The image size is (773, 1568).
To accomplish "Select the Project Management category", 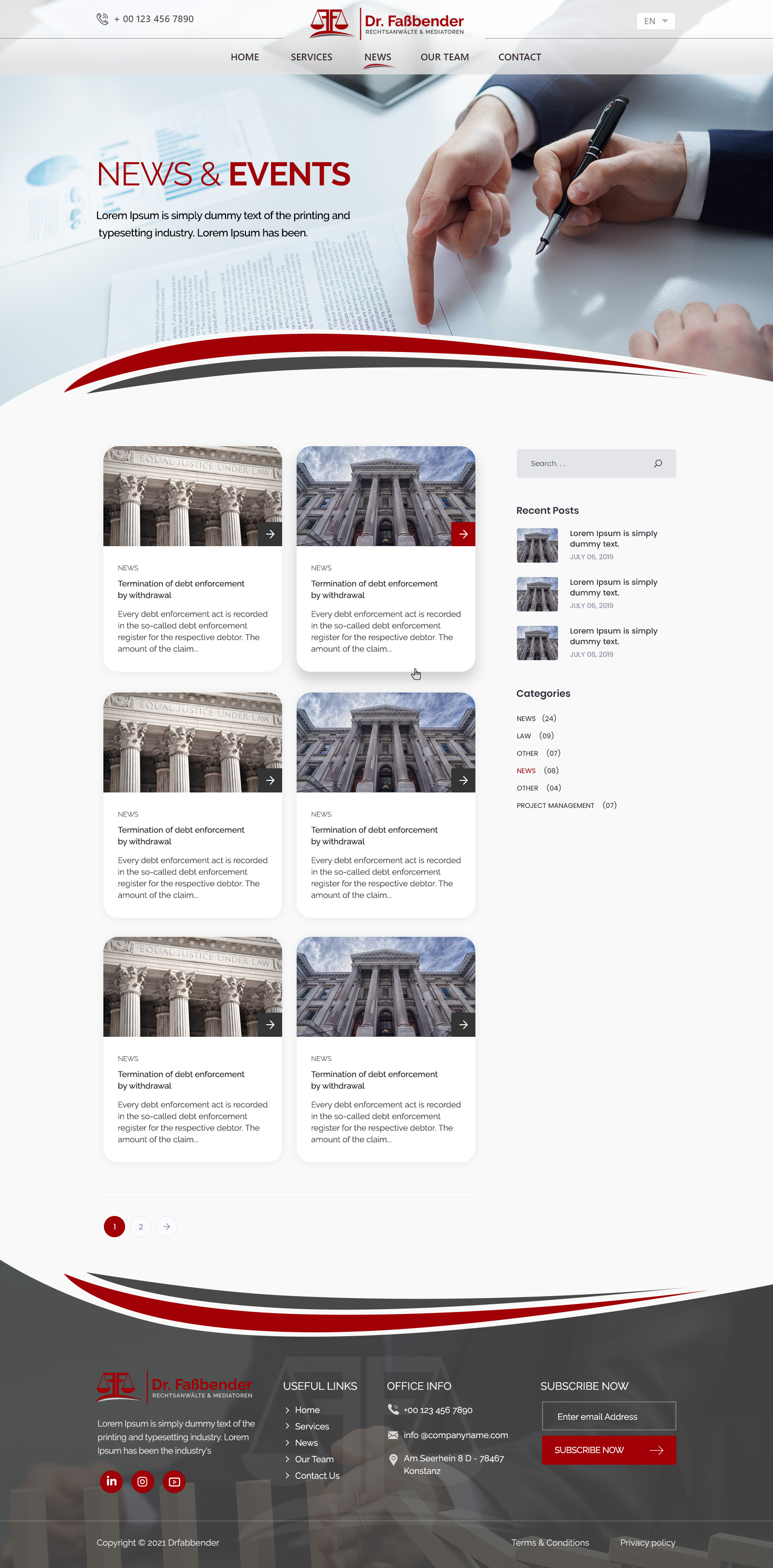I will coord(555,805).
